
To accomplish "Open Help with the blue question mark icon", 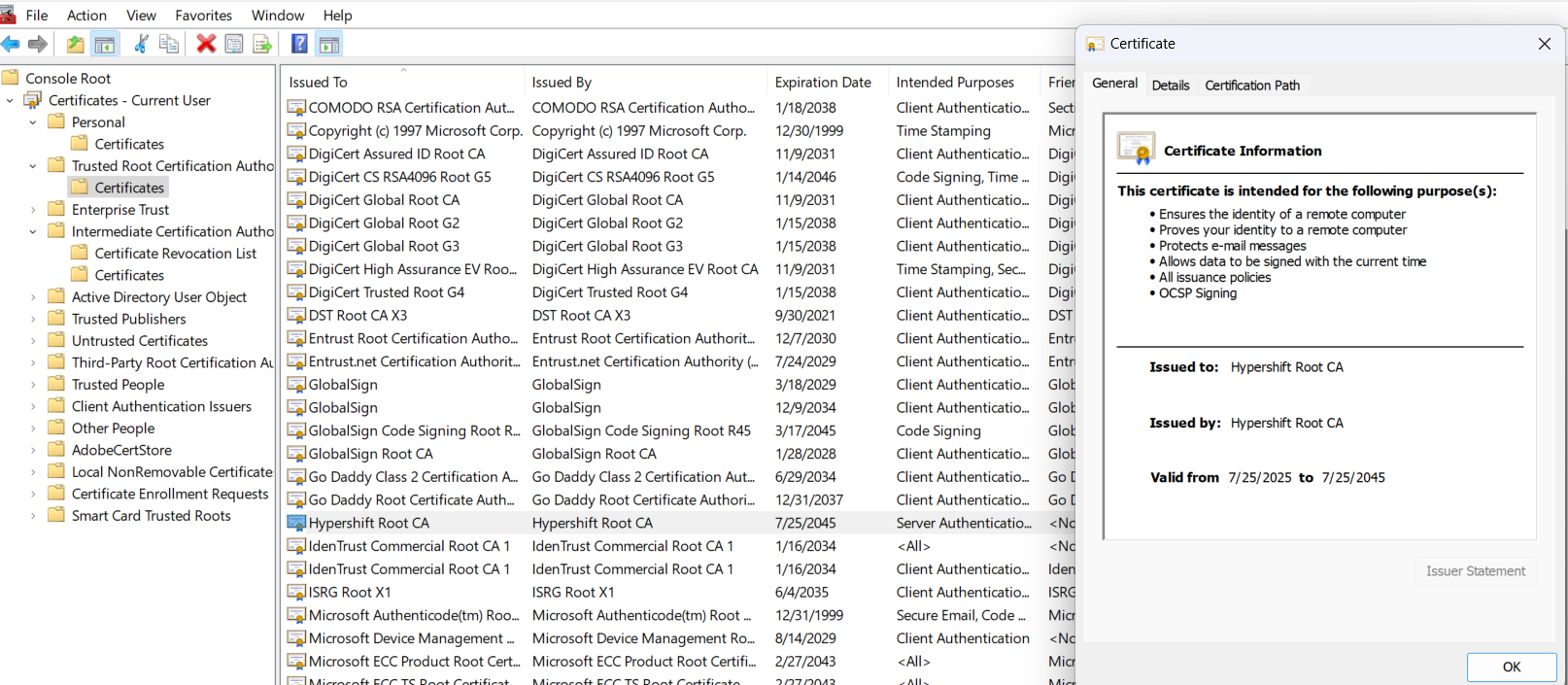I will [x=300, y=44].
